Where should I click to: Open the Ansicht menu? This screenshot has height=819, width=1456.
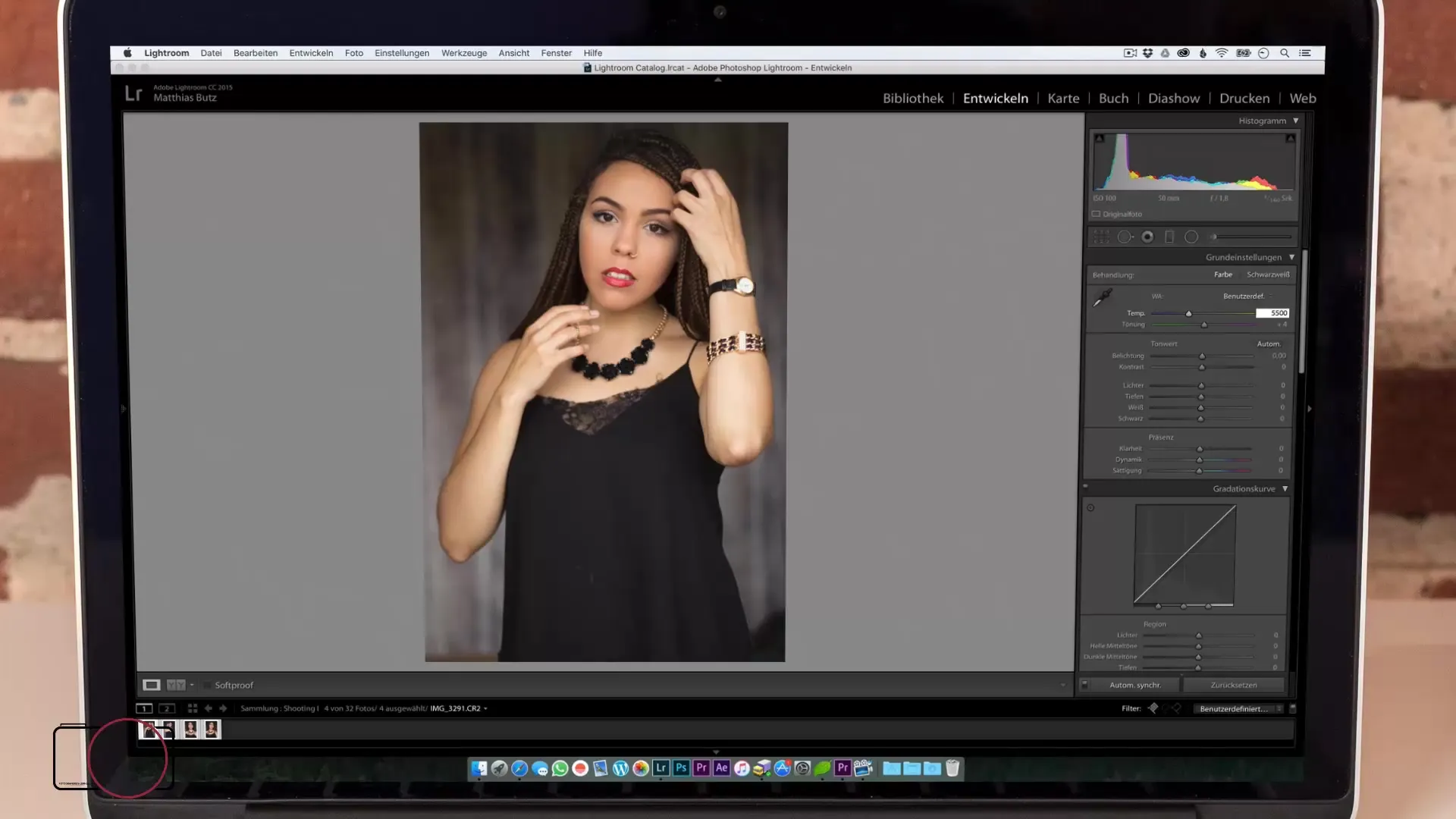(x=514, y=53)
